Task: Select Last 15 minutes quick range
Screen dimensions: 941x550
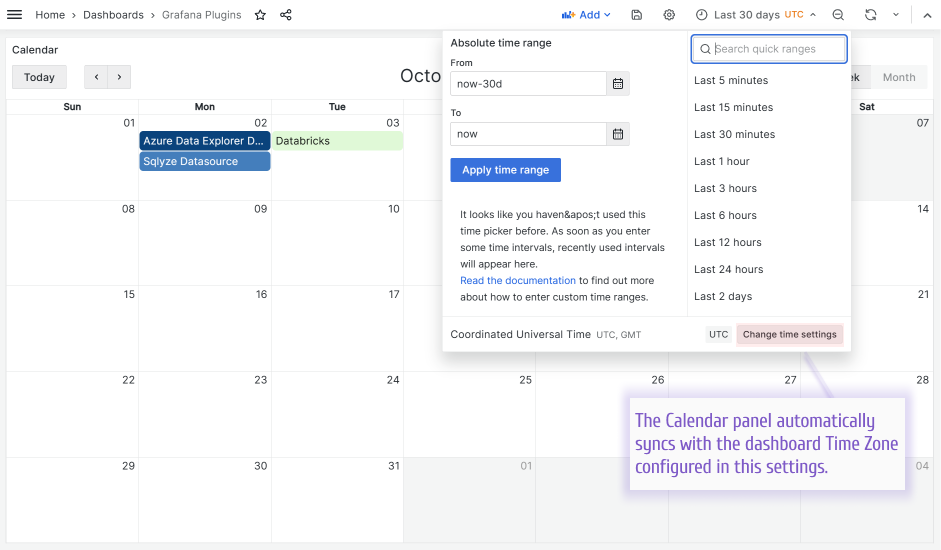Action: tap(733, 107)
